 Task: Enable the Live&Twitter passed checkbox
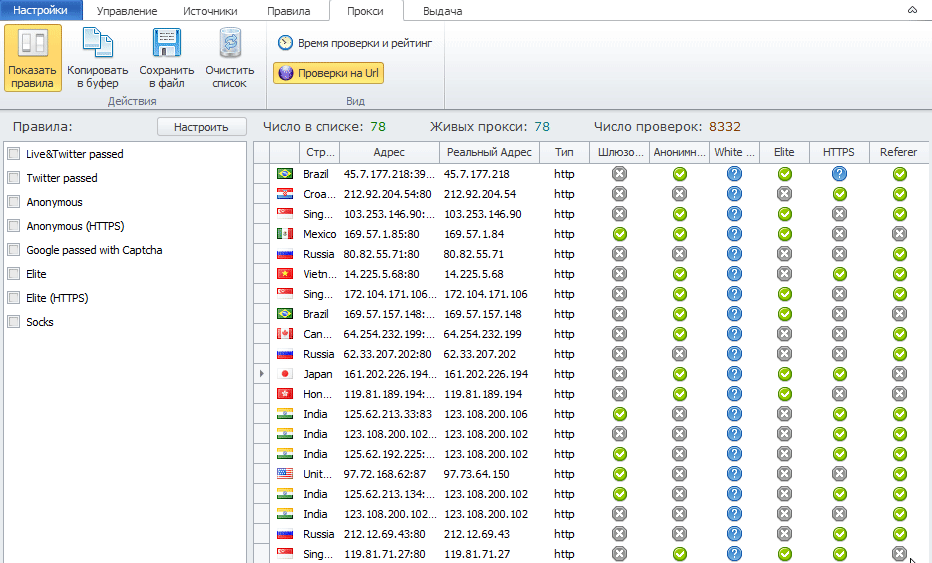[x=14, y=154]
